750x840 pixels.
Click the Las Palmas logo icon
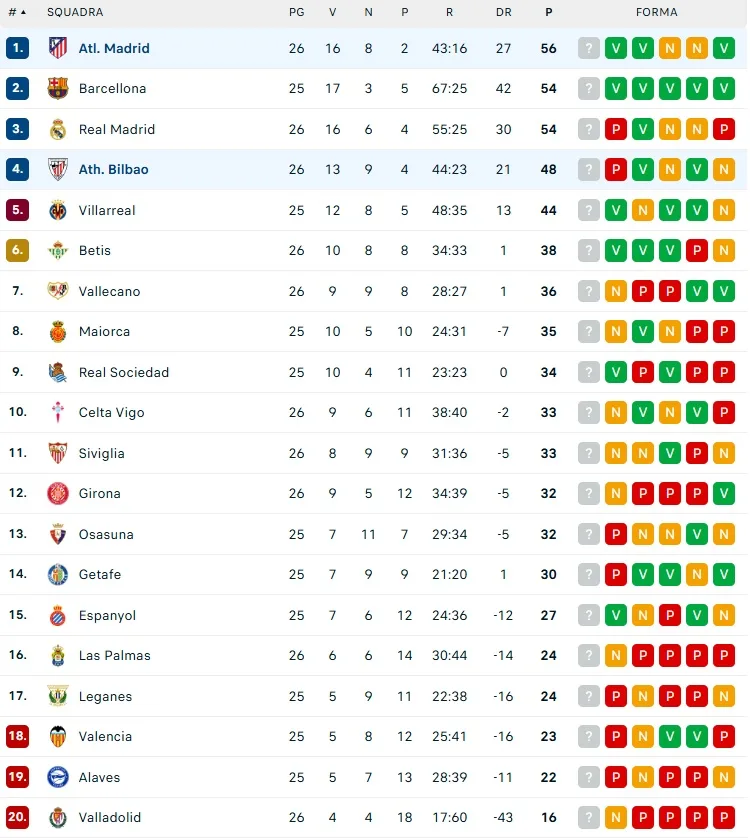pyautogui.click(x=58, y=655)
